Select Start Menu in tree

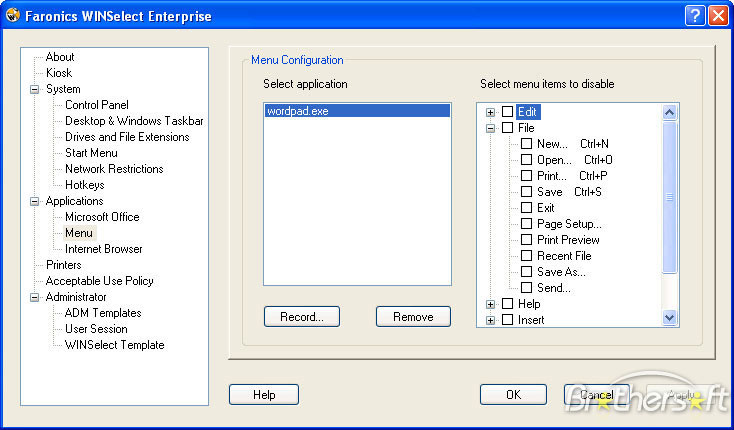tap(91, 153)
